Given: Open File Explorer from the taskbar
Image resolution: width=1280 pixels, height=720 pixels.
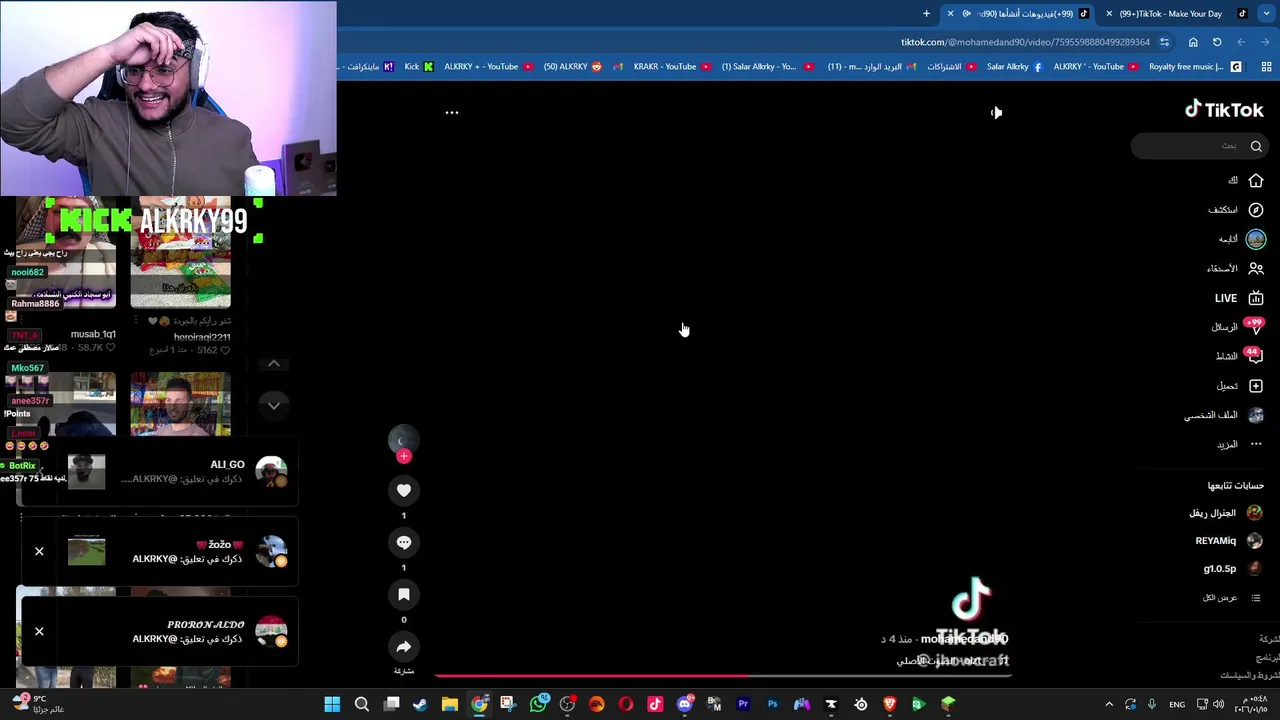Looking at the screenshot, I should point(450,705).
